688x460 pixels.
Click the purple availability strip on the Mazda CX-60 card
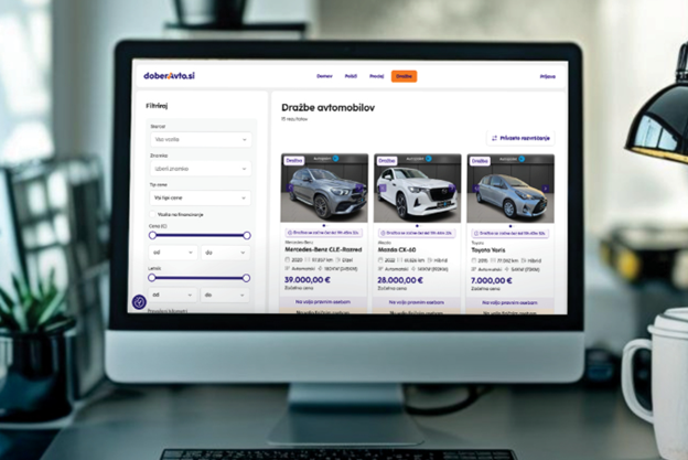(x=416, y=302)
